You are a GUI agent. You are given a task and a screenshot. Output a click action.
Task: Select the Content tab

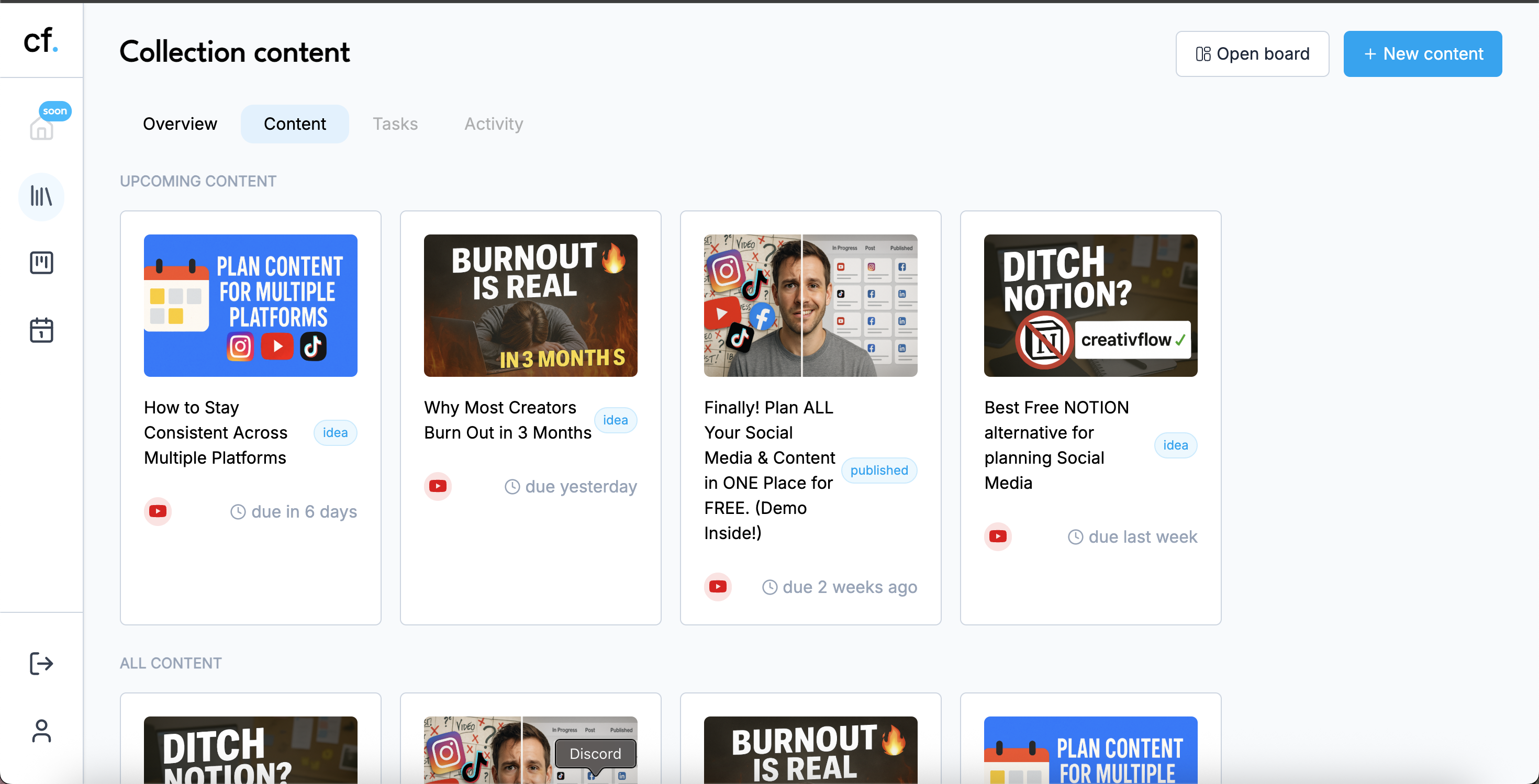(295, 124)
